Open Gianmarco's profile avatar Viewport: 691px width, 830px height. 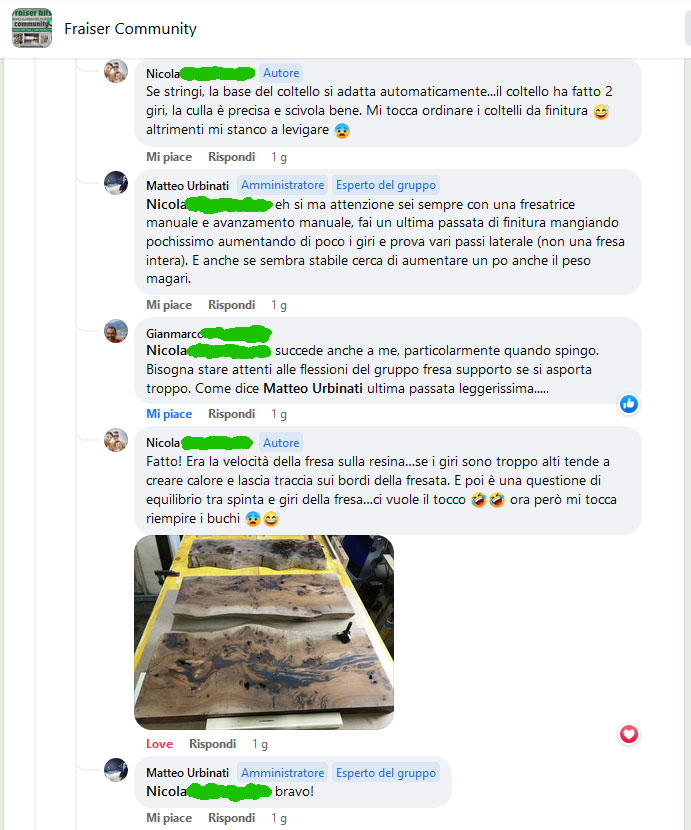point(115,331)
